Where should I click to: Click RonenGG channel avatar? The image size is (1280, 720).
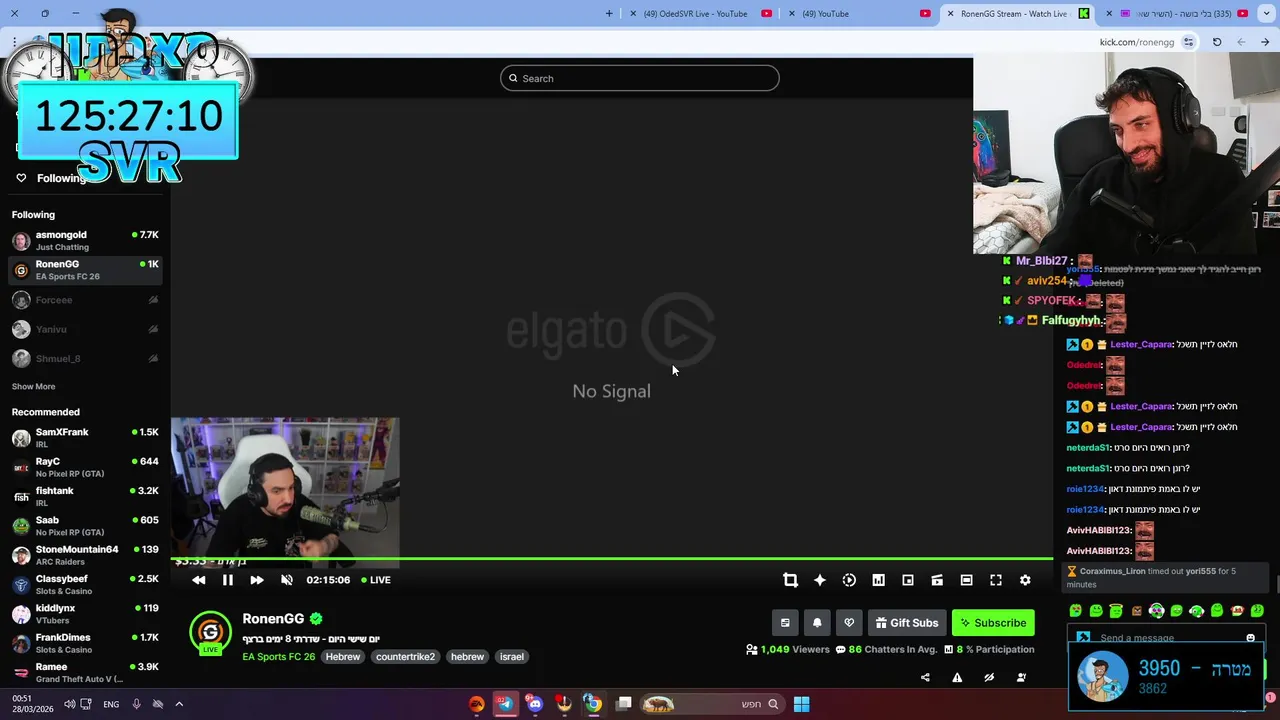210,632
